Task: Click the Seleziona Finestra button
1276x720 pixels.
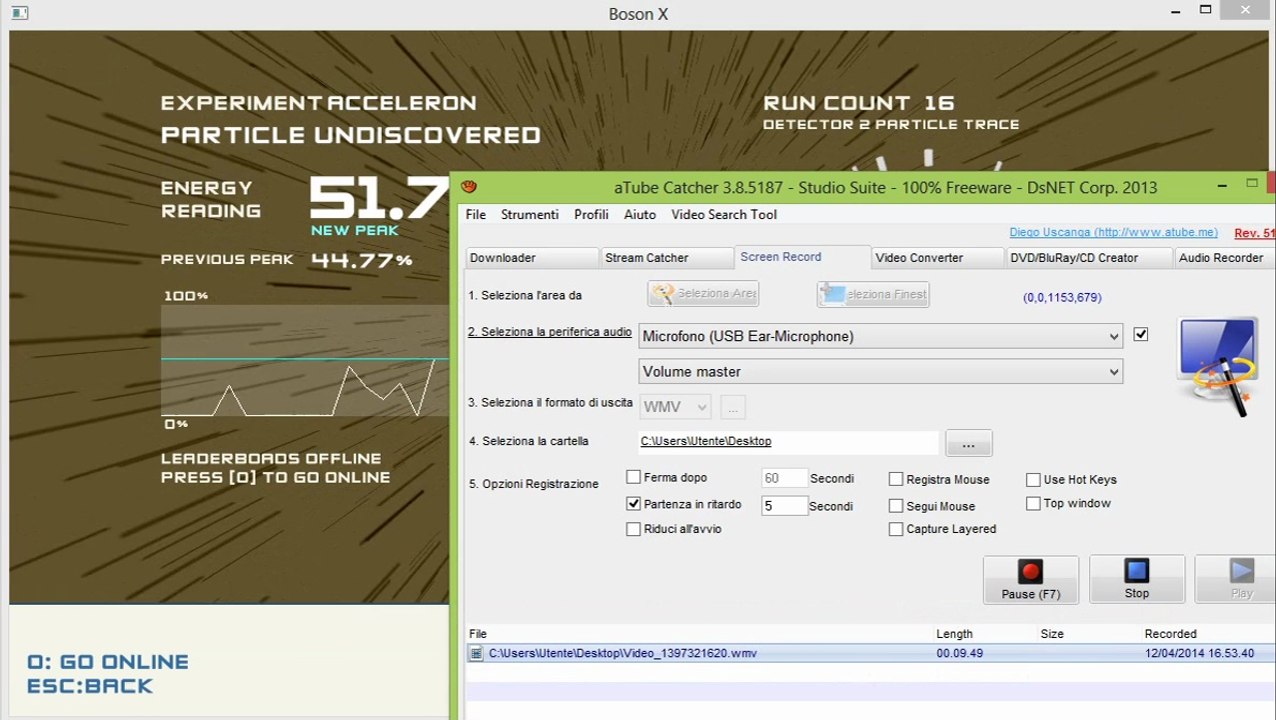Action: [x=873, y=294]
